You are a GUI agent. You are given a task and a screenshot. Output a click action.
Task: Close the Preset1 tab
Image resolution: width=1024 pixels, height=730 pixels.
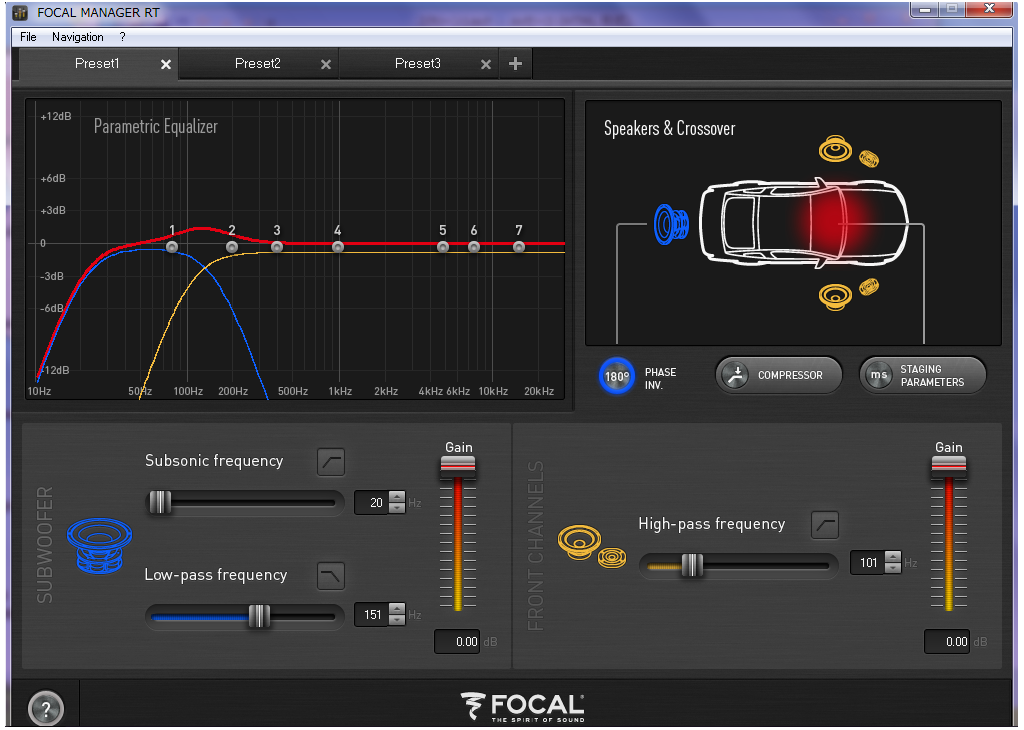coord(166,65)
